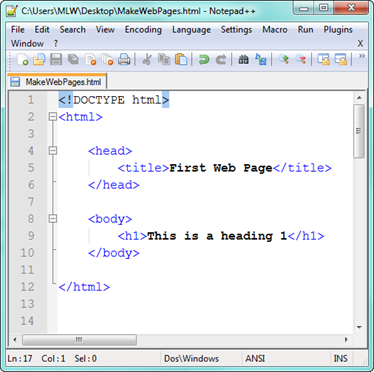Image resolution: width=374 pixels, height=372 pixels.
Task: Click the Close All toolbar icon
Action: 107,60
